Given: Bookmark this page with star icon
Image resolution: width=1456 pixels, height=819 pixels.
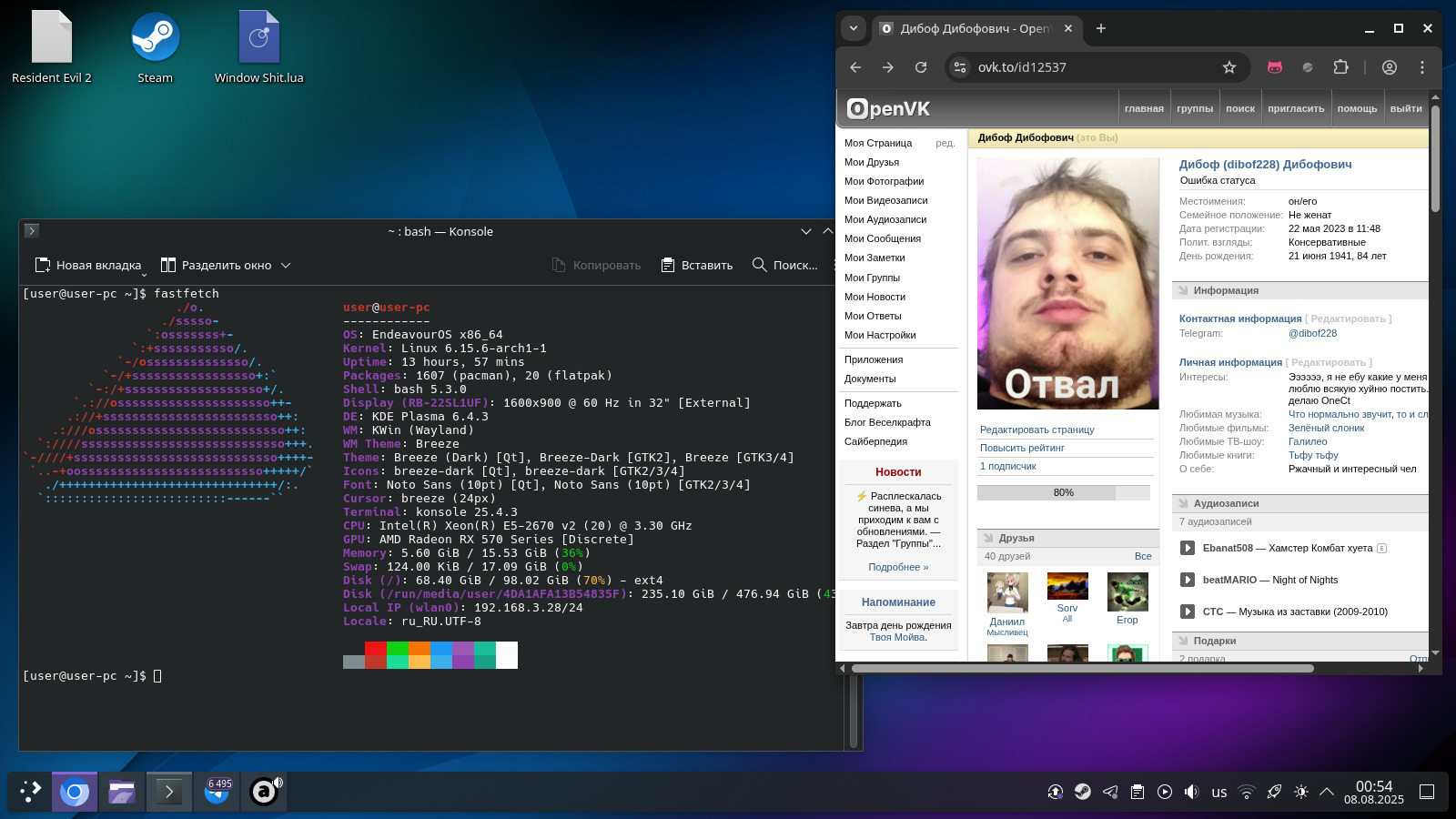Looking at the screenshot, I should (1229, 67).
